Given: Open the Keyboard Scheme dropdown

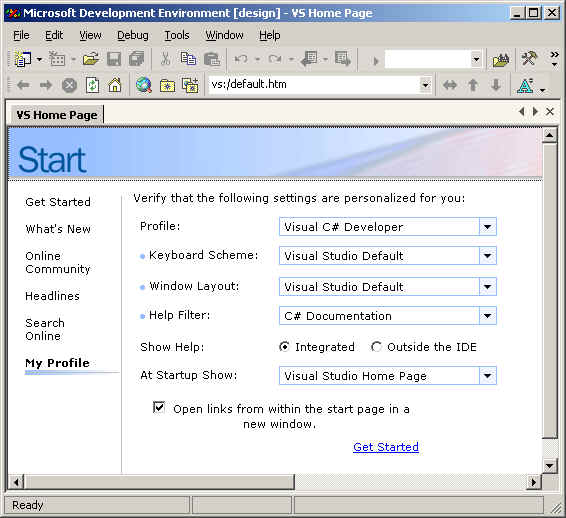Looking at the screenshot, I should coord(488,256).
